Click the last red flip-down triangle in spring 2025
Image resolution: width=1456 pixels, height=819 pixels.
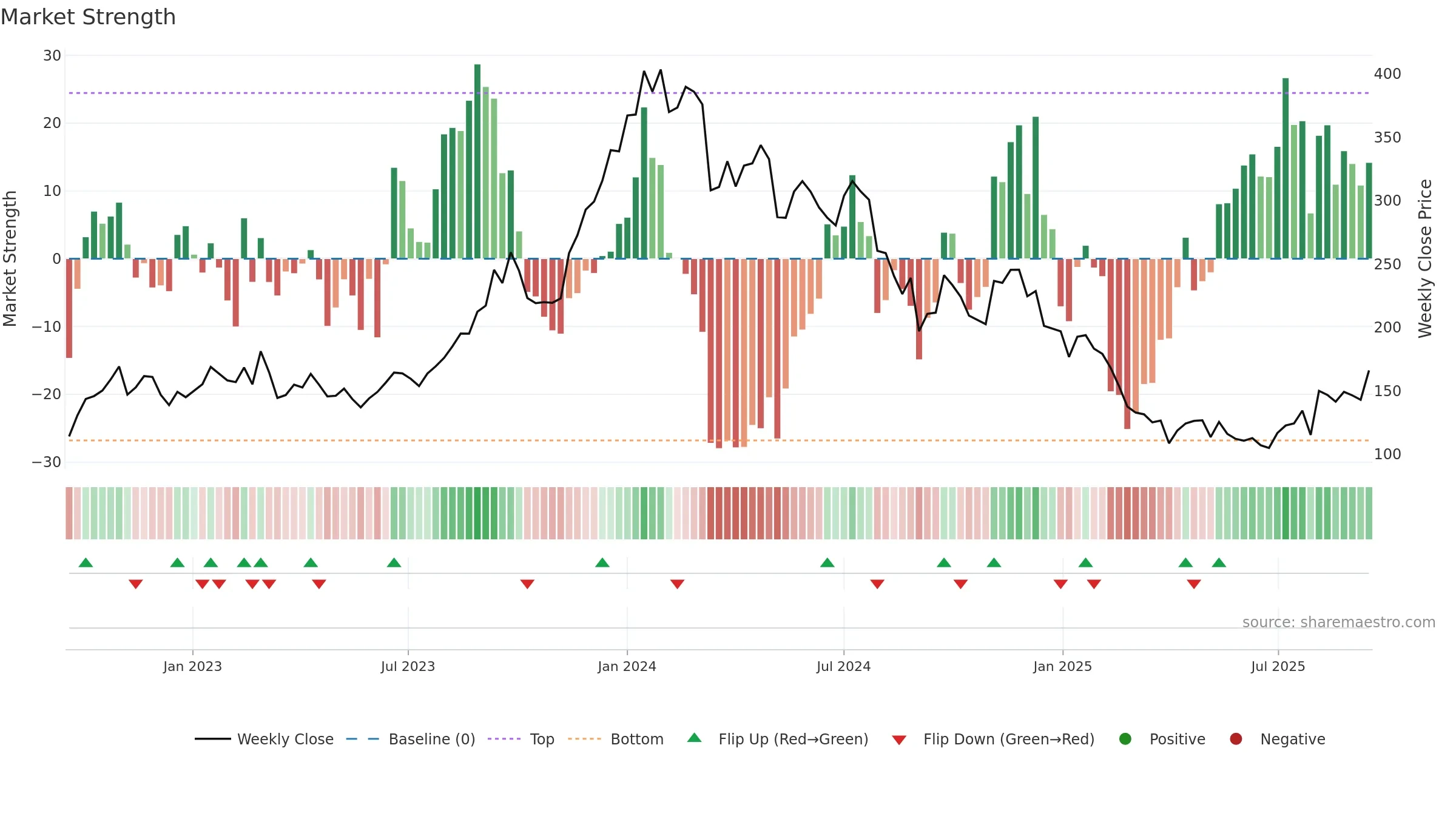[x=1194, y=584]
